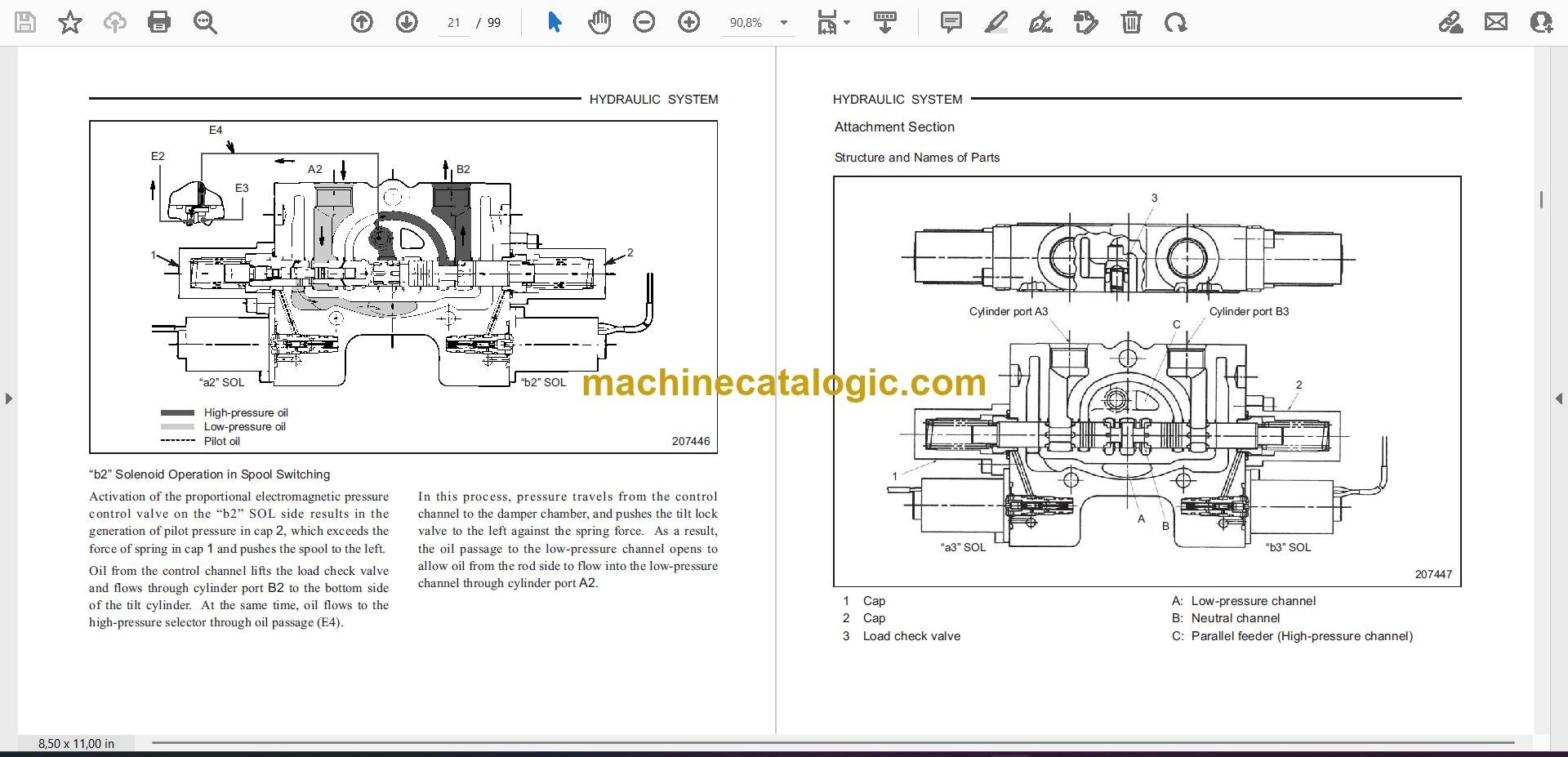Click the 'Low-pressure oil' legend entry
This screenshot has height=757, width=1568.
pos(245,426)
